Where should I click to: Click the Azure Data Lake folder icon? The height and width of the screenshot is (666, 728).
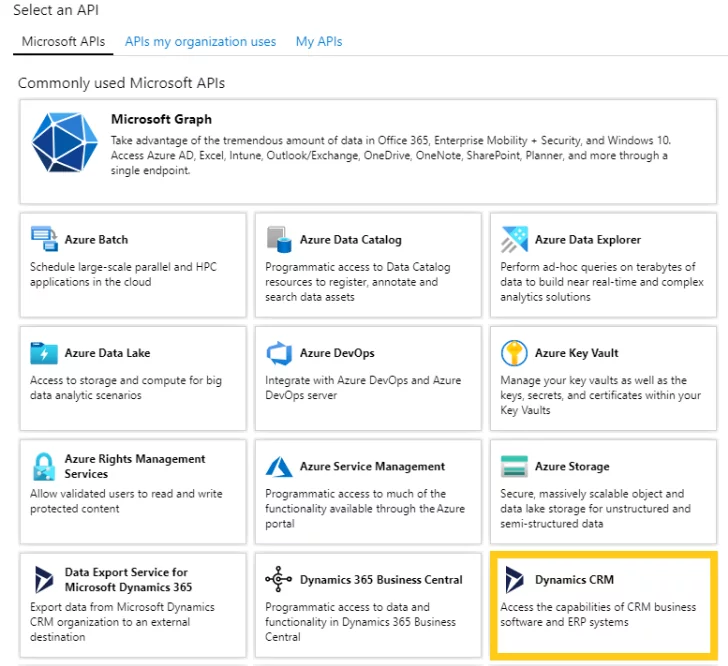[x=44, y=353]
